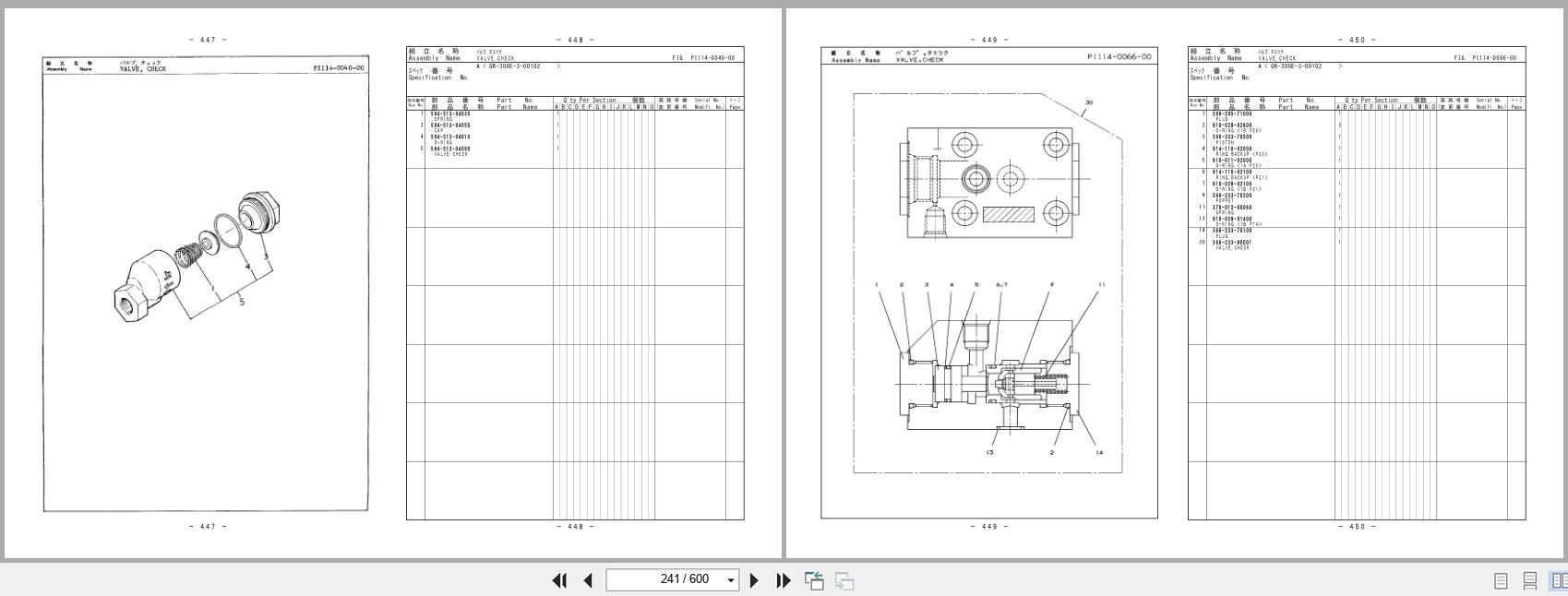Click the top page number - 448 -
Screen dimensions: 1568x596
[576, 40]
